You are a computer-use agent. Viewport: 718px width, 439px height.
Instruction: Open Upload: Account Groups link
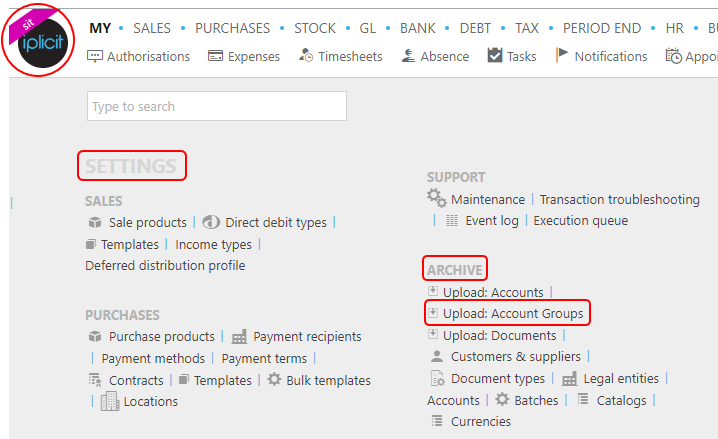tap(513, 314)
